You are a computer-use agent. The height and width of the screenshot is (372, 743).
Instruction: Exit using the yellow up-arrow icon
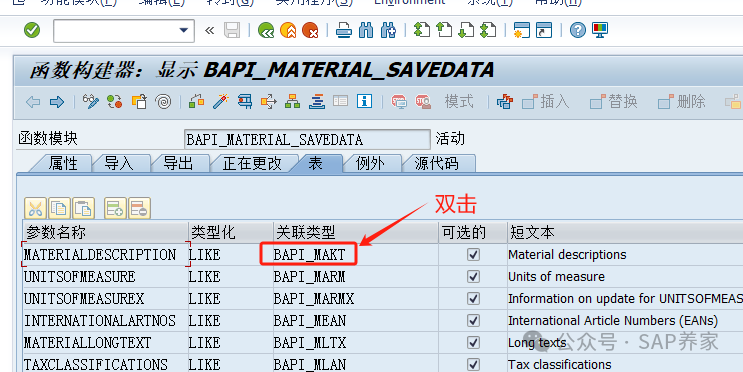point(288,31)
